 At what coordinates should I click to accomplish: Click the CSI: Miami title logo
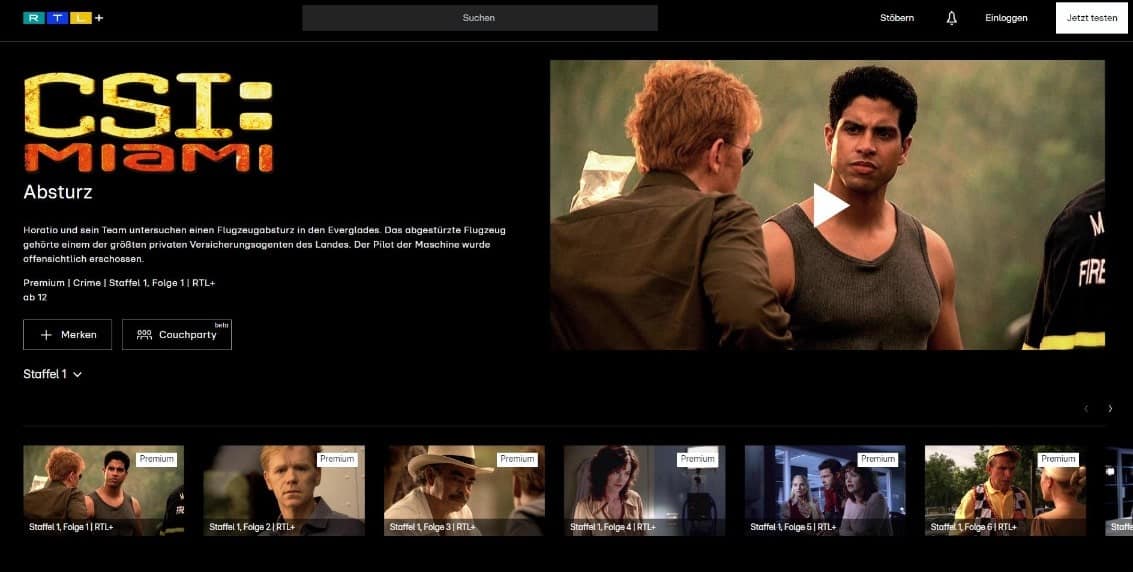pos(148,121)
